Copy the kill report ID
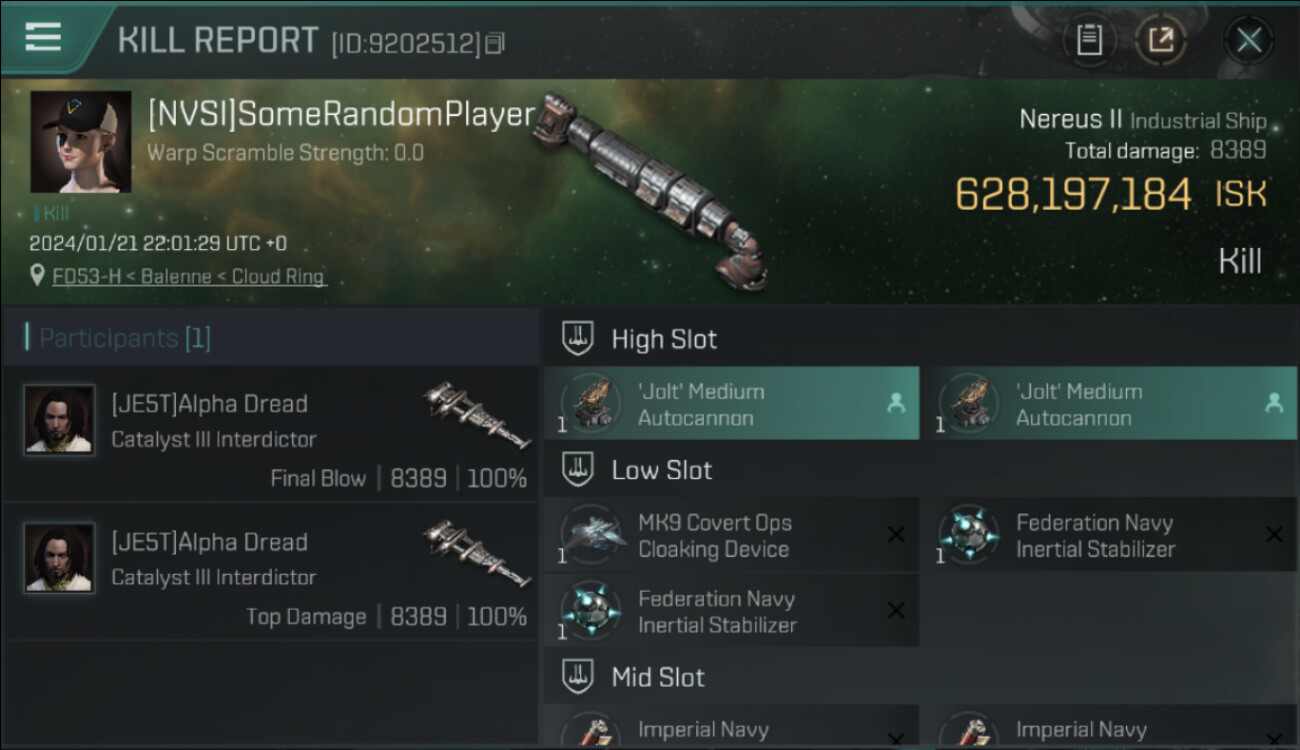This screenshot has height=750, width=1300. click(x=495, y=43)
